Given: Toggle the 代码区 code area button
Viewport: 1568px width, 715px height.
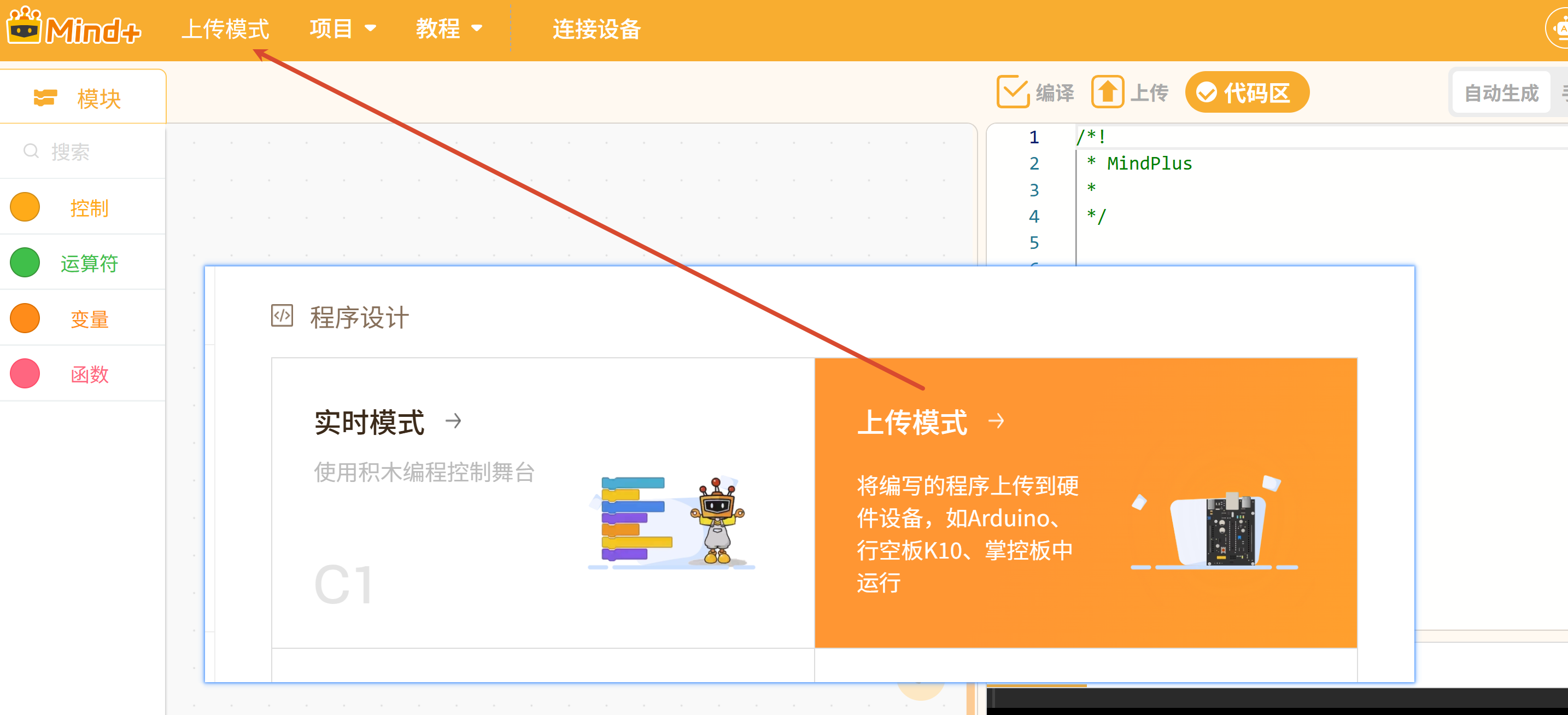Looking at the screenshot, I should [1247, 92].
